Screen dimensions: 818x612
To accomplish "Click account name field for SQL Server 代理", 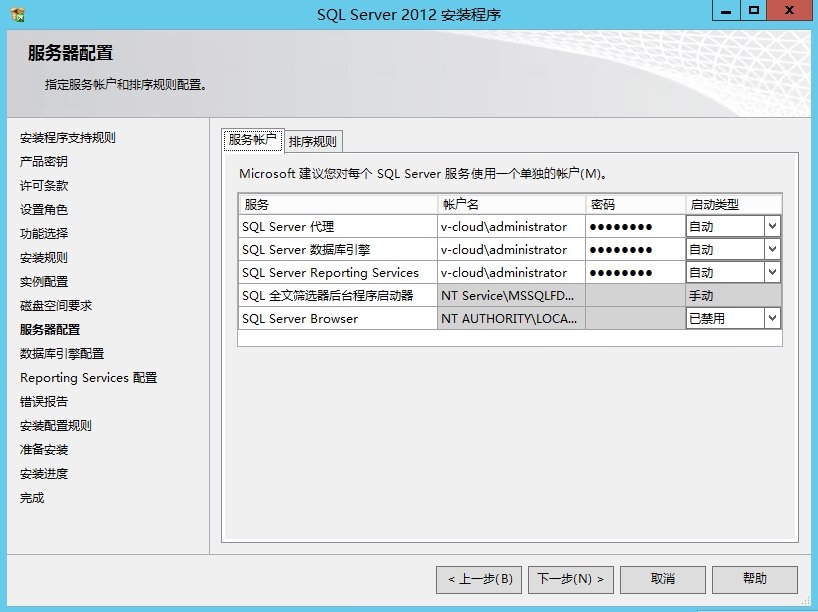I will 511,226.
